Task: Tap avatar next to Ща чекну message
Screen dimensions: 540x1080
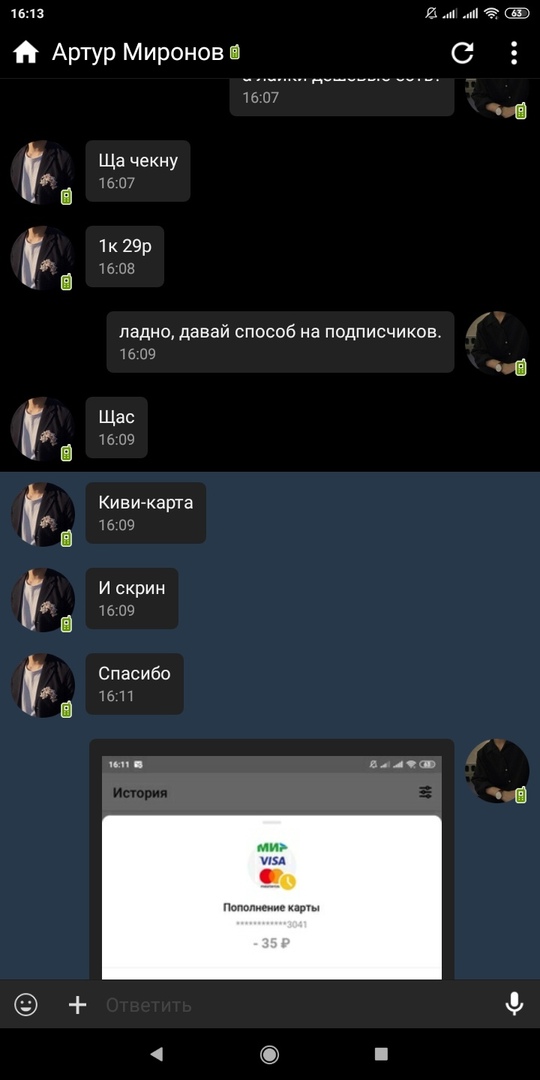Action: pyautogui.click(x=42, y=172)
